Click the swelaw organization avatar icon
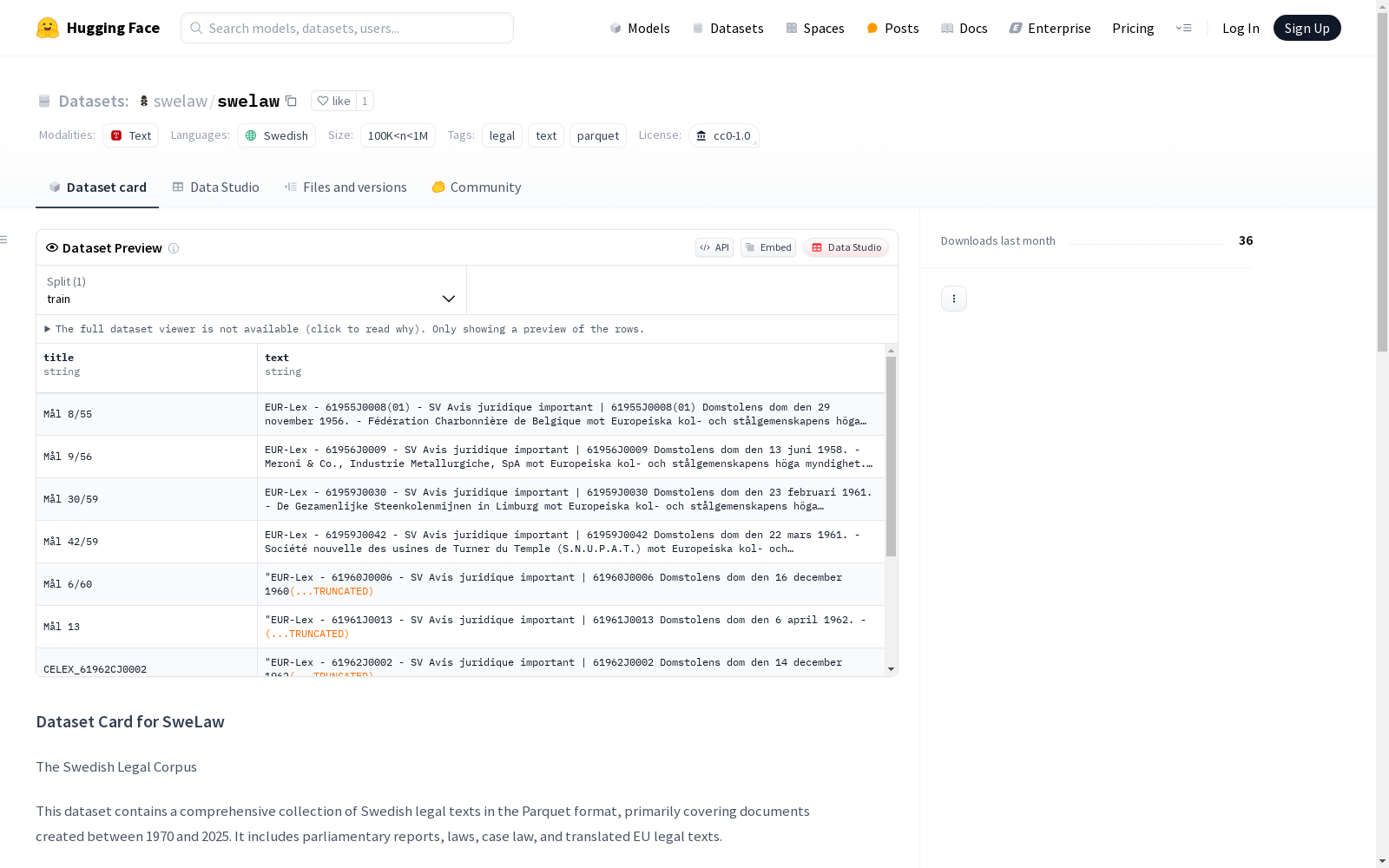Viewport: 1389px width, 868px height. [144, 102]
